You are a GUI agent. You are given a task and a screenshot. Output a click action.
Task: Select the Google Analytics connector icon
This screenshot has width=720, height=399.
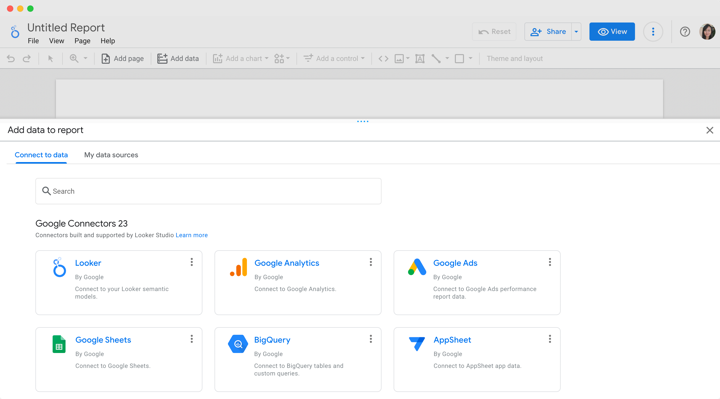click(238, 267)
